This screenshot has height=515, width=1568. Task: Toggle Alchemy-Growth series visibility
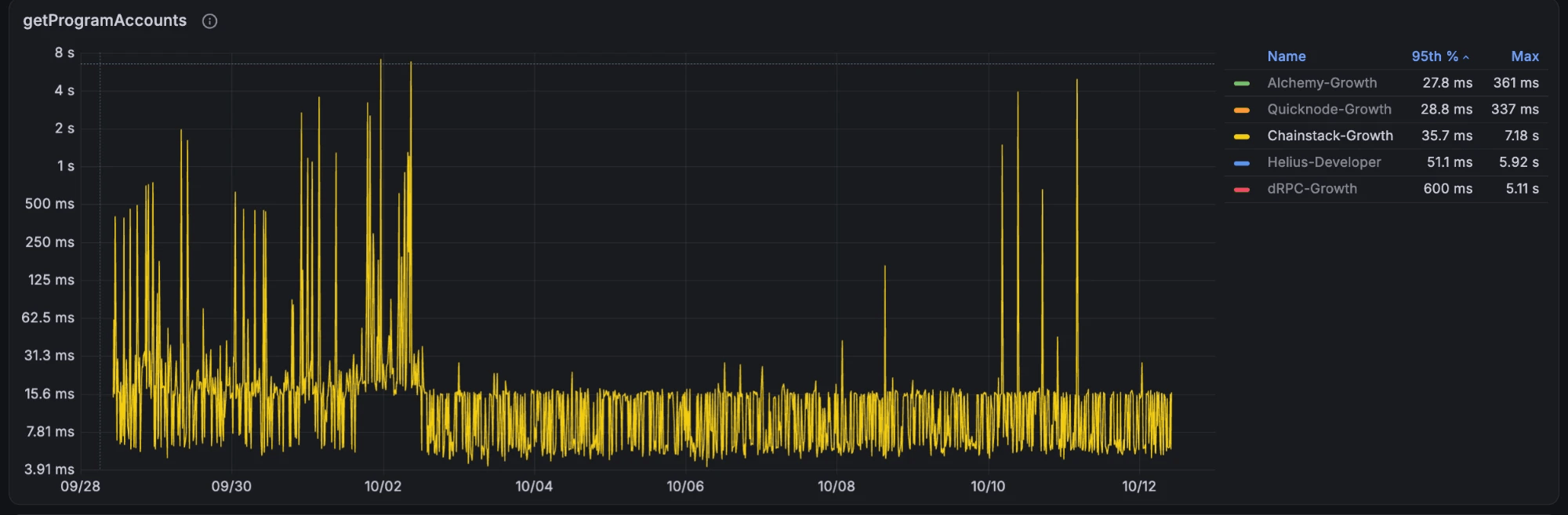(x=1322, y=83)
